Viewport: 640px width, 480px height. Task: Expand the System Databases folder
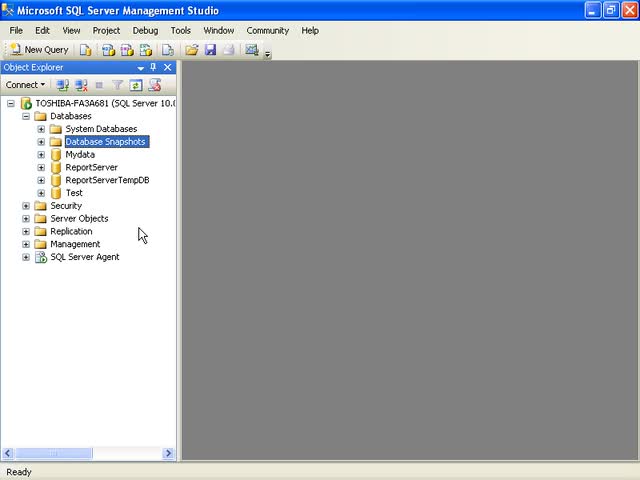pyautogui.click(x=41, y=129)
